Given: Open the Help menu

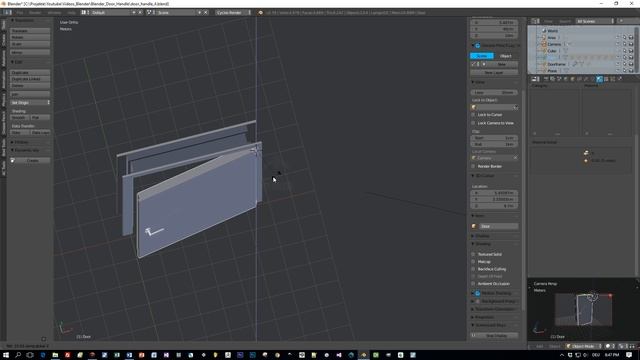Looking at the screenshot, I should pyautogui.click(x=71, y=13).
